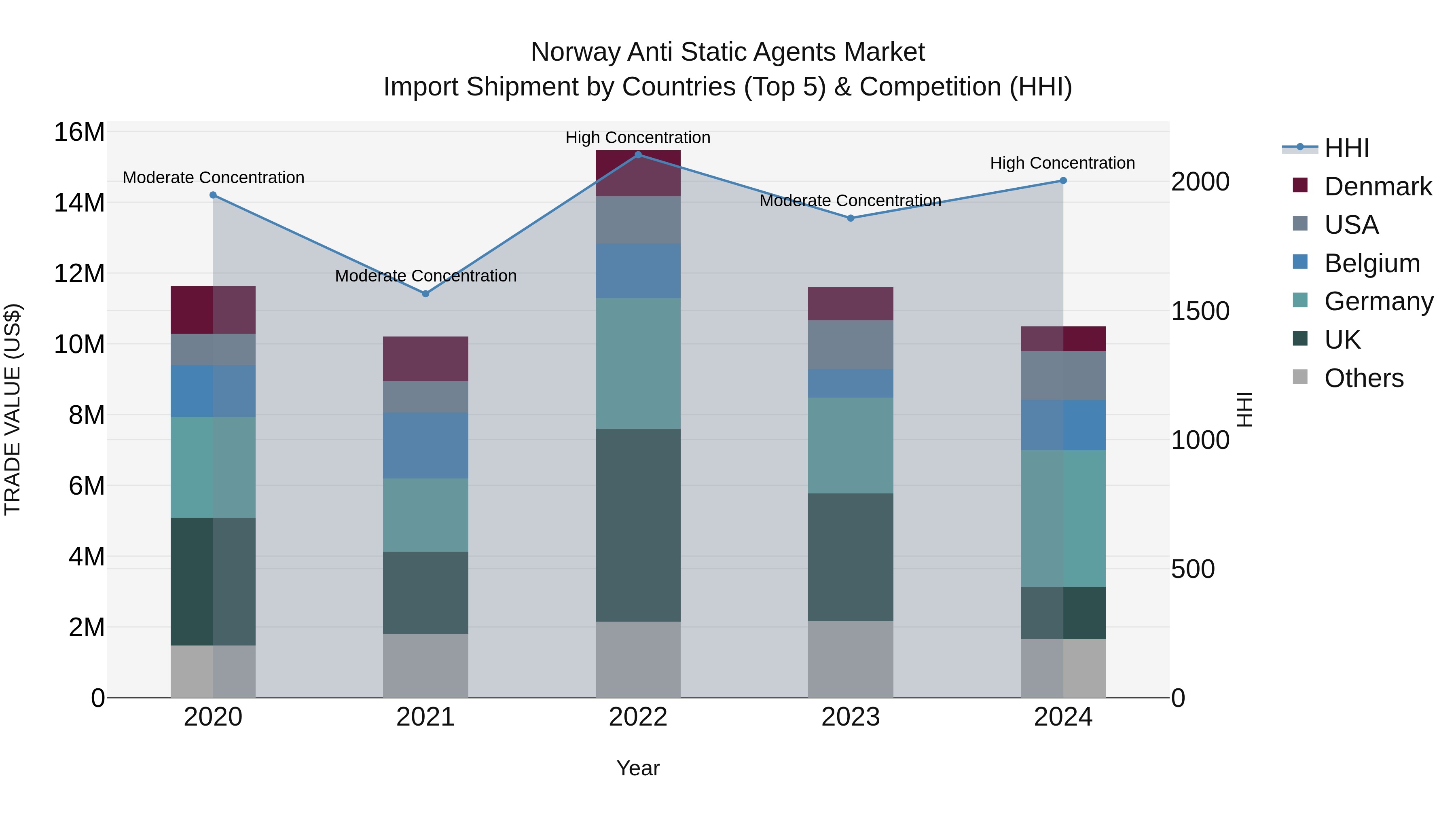
Task: Select the 2020 HHI data point marker
Action: coord(213,195)
